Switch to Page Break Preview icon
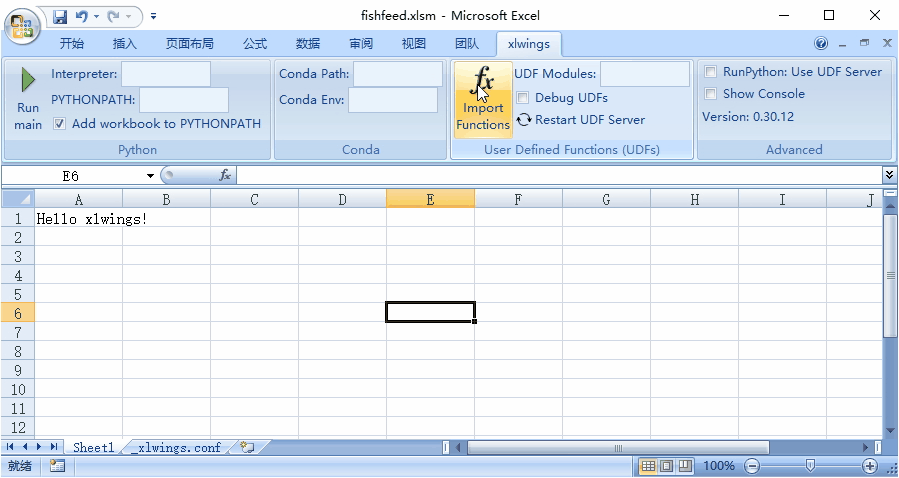Screen dimensions: 899x478 point(685,466)
